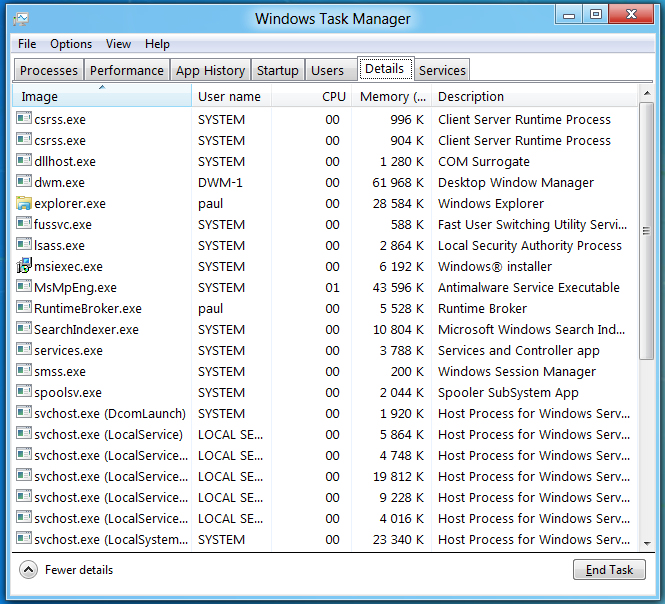Click the '28 584 K' memory value
The width and height of the screenshot is (665, 604).
pyautogui.click(x=398, y=204)
